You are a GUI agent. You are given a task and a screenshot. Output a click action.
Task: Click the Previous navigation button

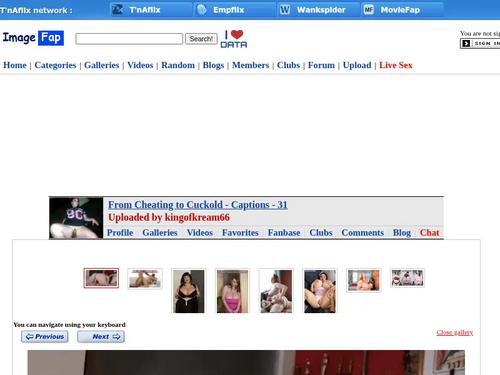45,337
